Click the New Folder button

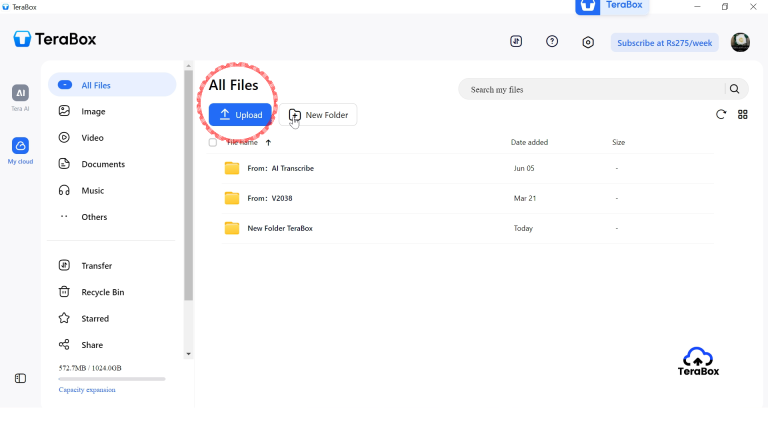pyautogui.click(x=318, y=115)
